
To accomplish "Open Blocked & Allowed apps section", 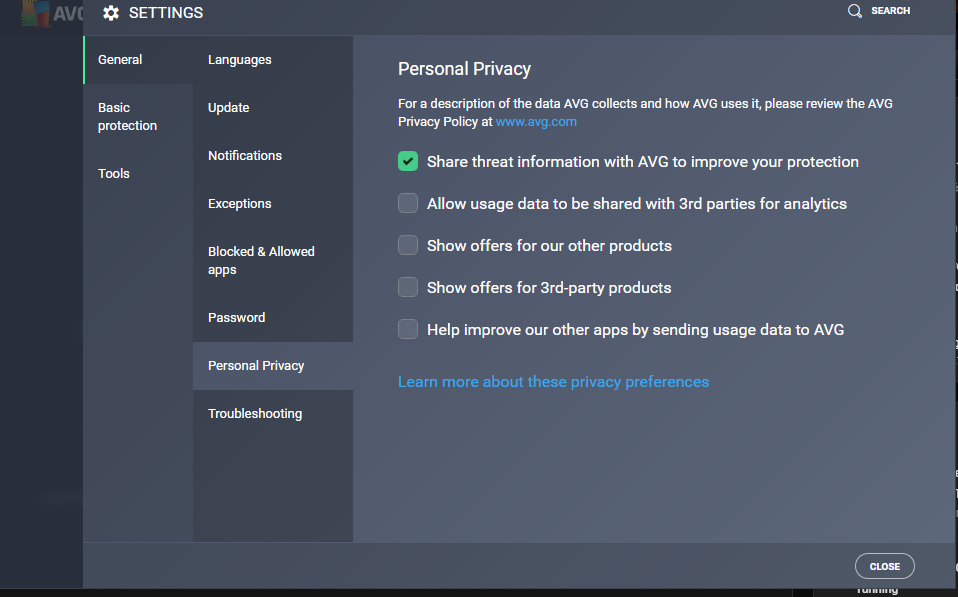I will click(x=261, y=261).
